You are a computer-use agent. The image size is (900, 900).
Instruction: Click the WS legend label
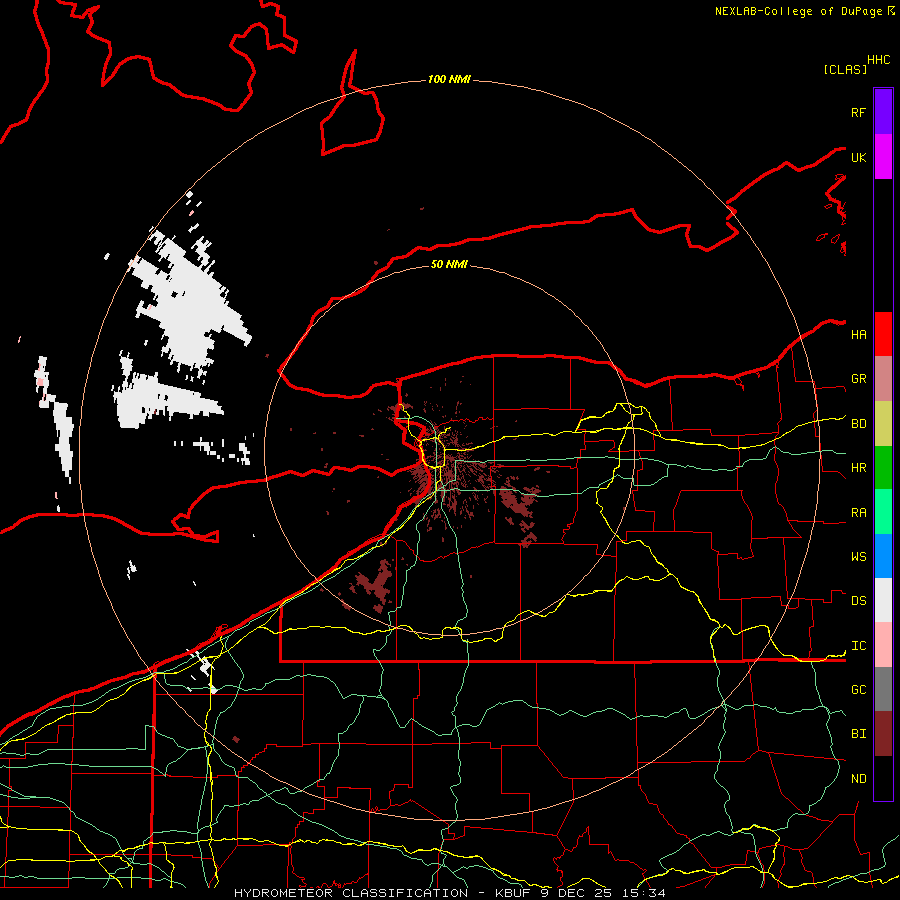(859, 556)
